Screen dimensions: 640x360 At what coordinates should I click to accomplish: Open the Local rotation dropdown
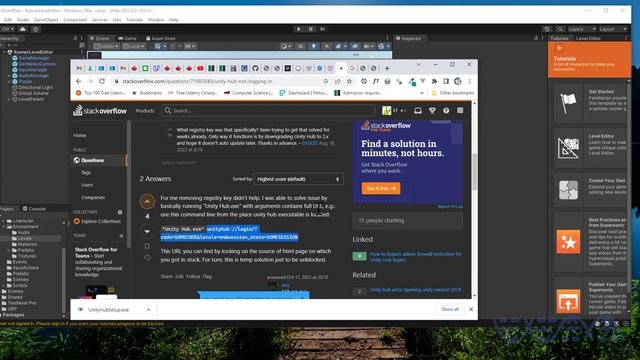pyautogui.click(x=134, y=46)
